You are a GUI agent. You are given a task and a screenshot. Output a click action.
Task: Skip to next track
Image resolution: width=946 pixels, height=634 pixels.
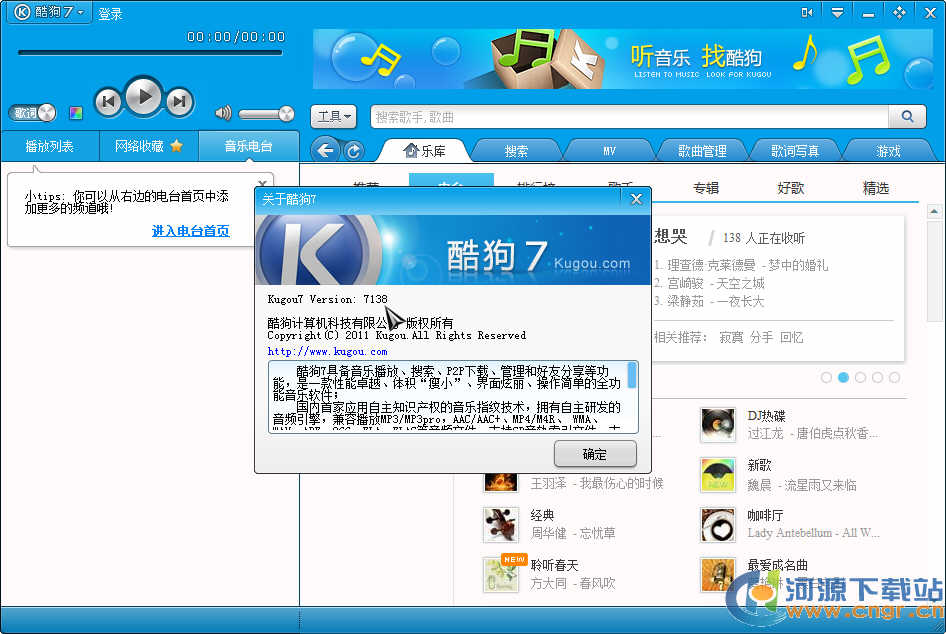coord(179,101)
